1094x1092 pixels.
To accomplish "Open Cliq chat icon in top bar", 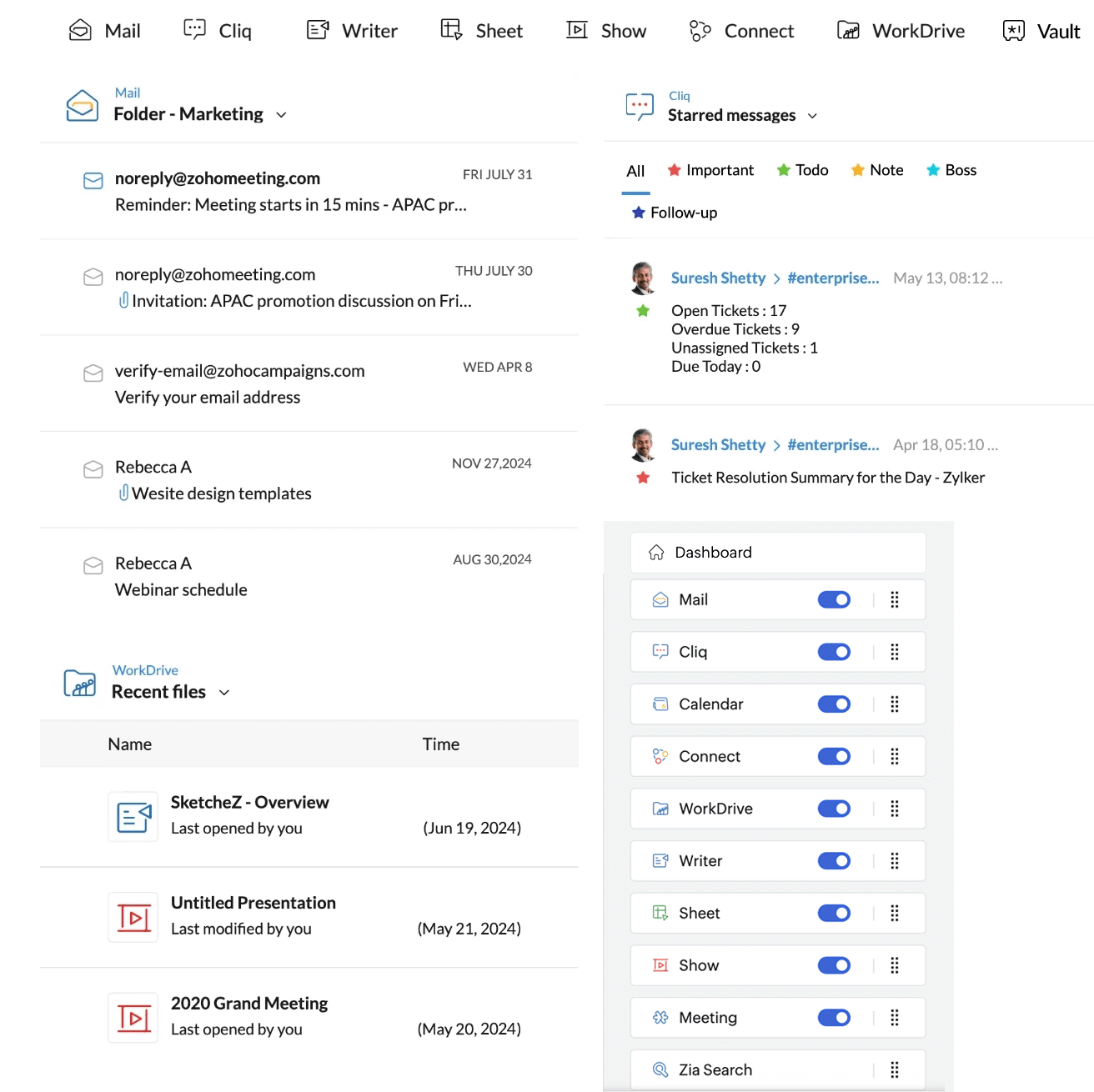I will (x=194, y=30).
